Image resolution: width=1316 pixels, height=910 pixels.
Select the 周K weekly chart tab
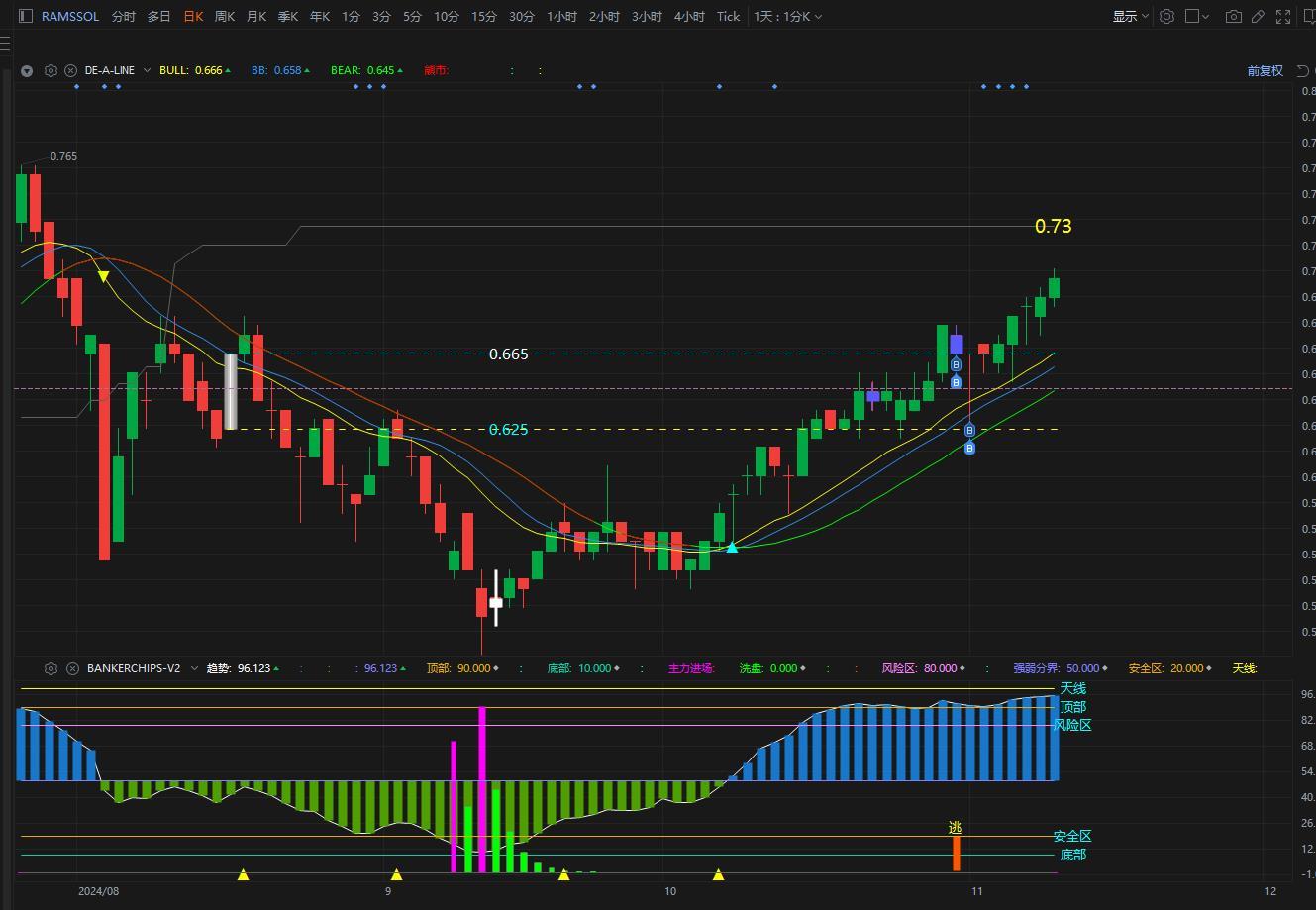[x=225, y=16]
